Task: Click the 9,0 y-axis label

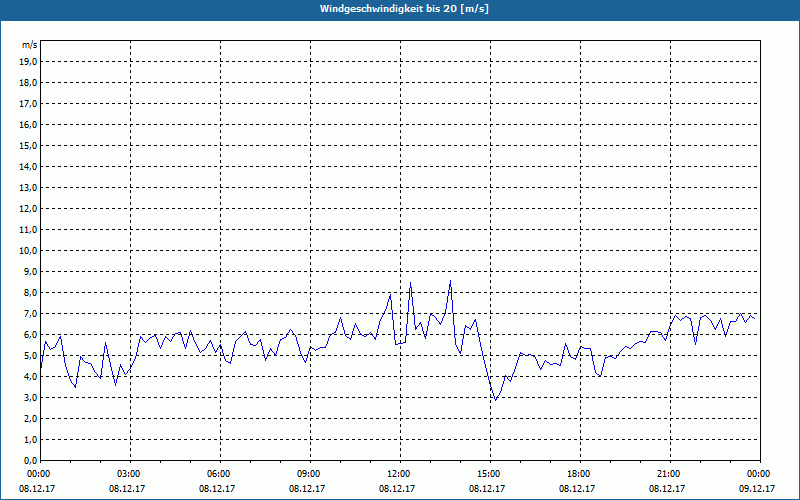Action: point(31,271)
